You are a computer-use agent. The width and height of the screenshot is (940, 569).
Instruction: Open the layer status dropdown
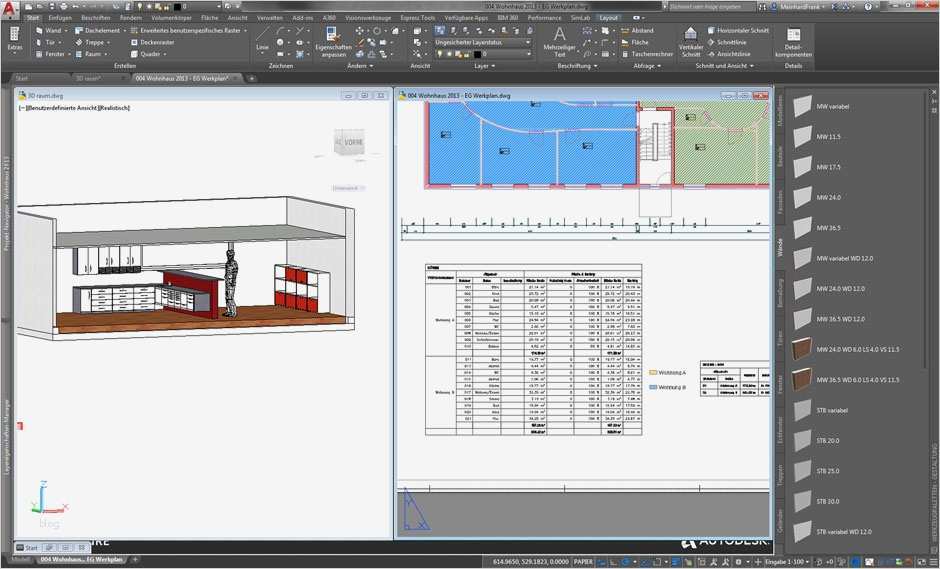(x=484, y=42)
